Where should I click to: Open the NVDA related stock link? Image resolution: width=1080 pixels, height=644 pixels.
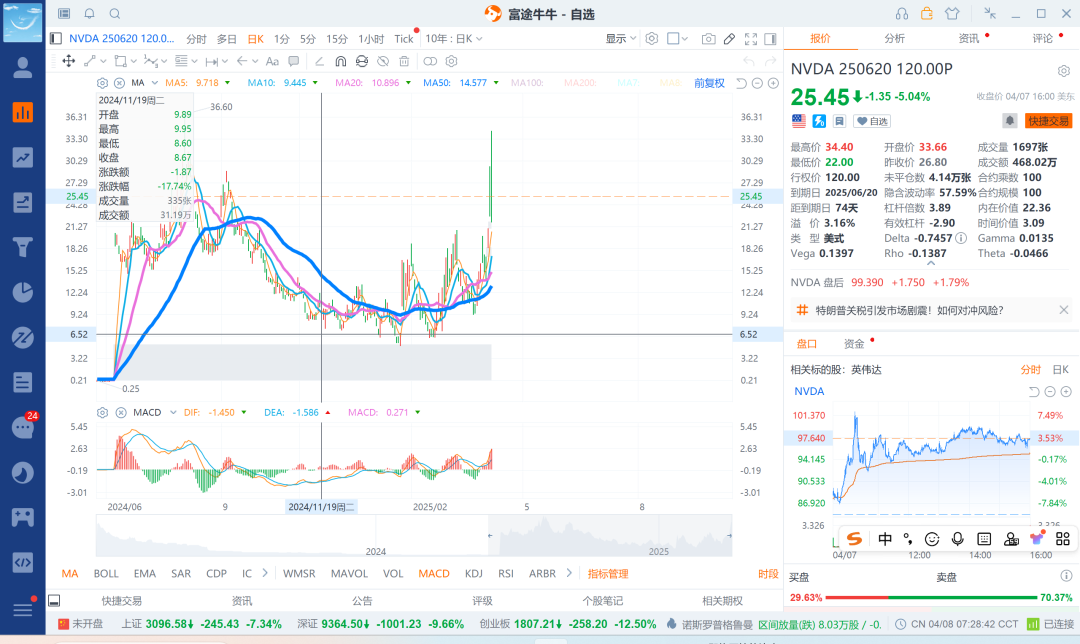(809, 391)
